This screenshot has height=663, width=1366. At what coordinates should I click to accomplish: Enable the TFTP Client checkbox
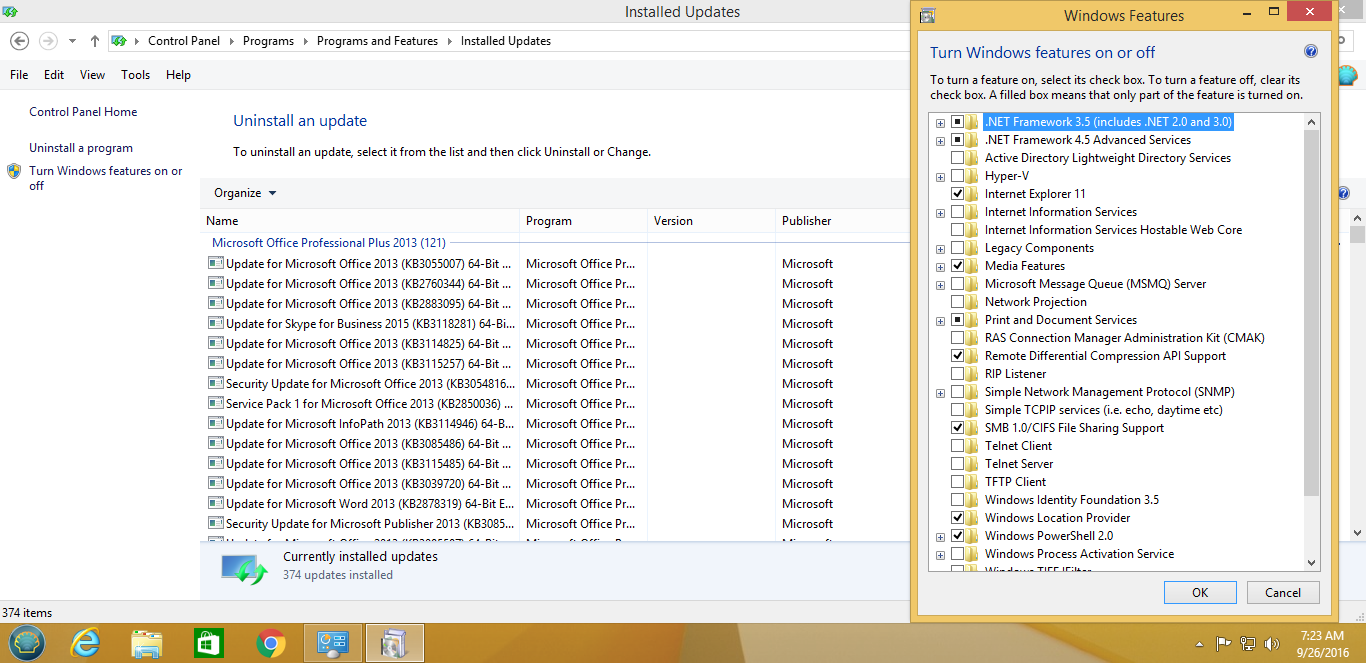coord(957,482)
